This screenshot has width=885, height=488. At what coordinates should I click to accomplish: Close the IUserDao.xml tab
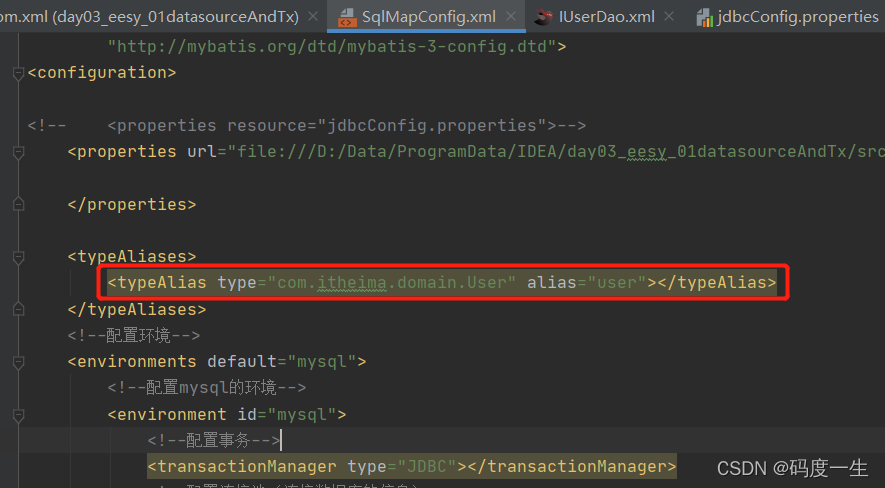tap(669, 17)
